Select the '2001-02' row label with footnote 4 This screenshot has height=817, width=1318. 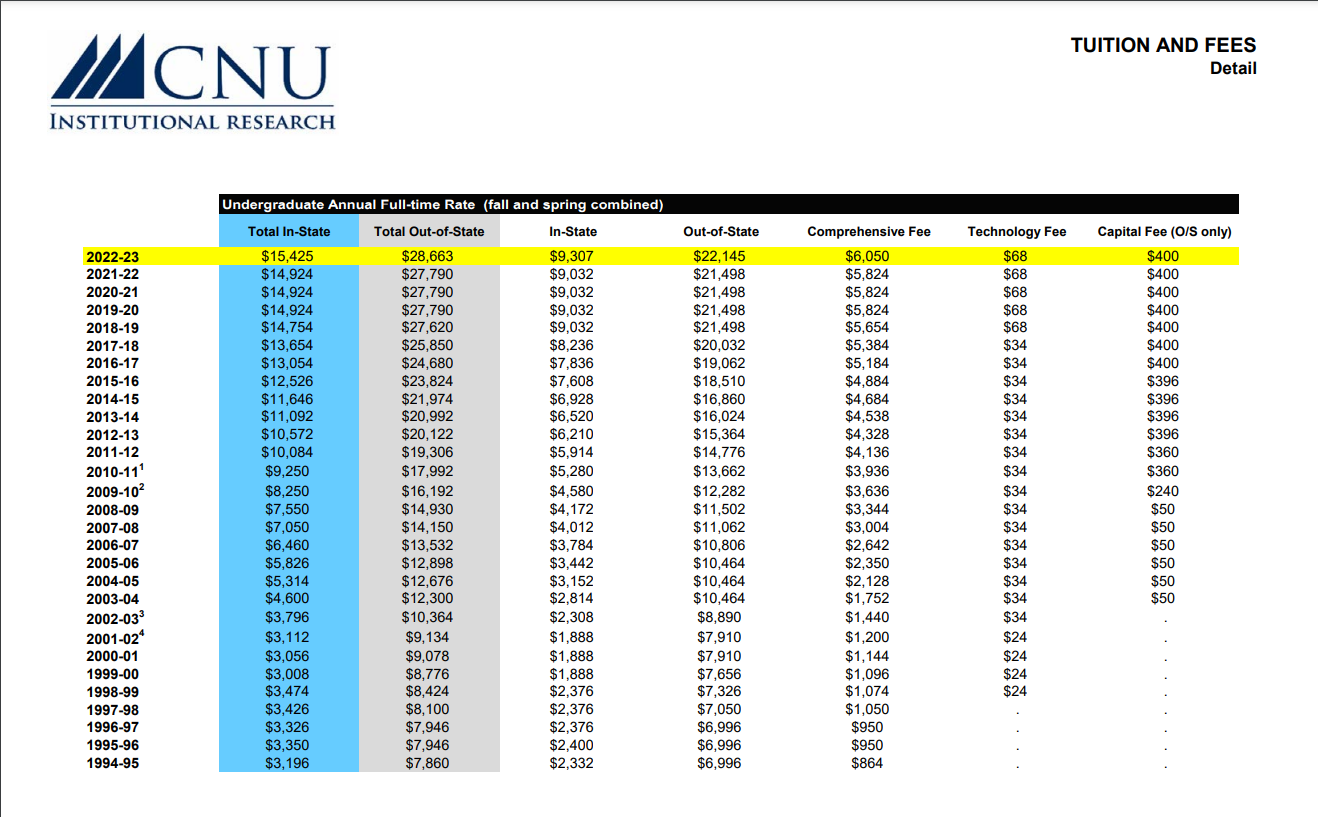[x=116, y=638]
